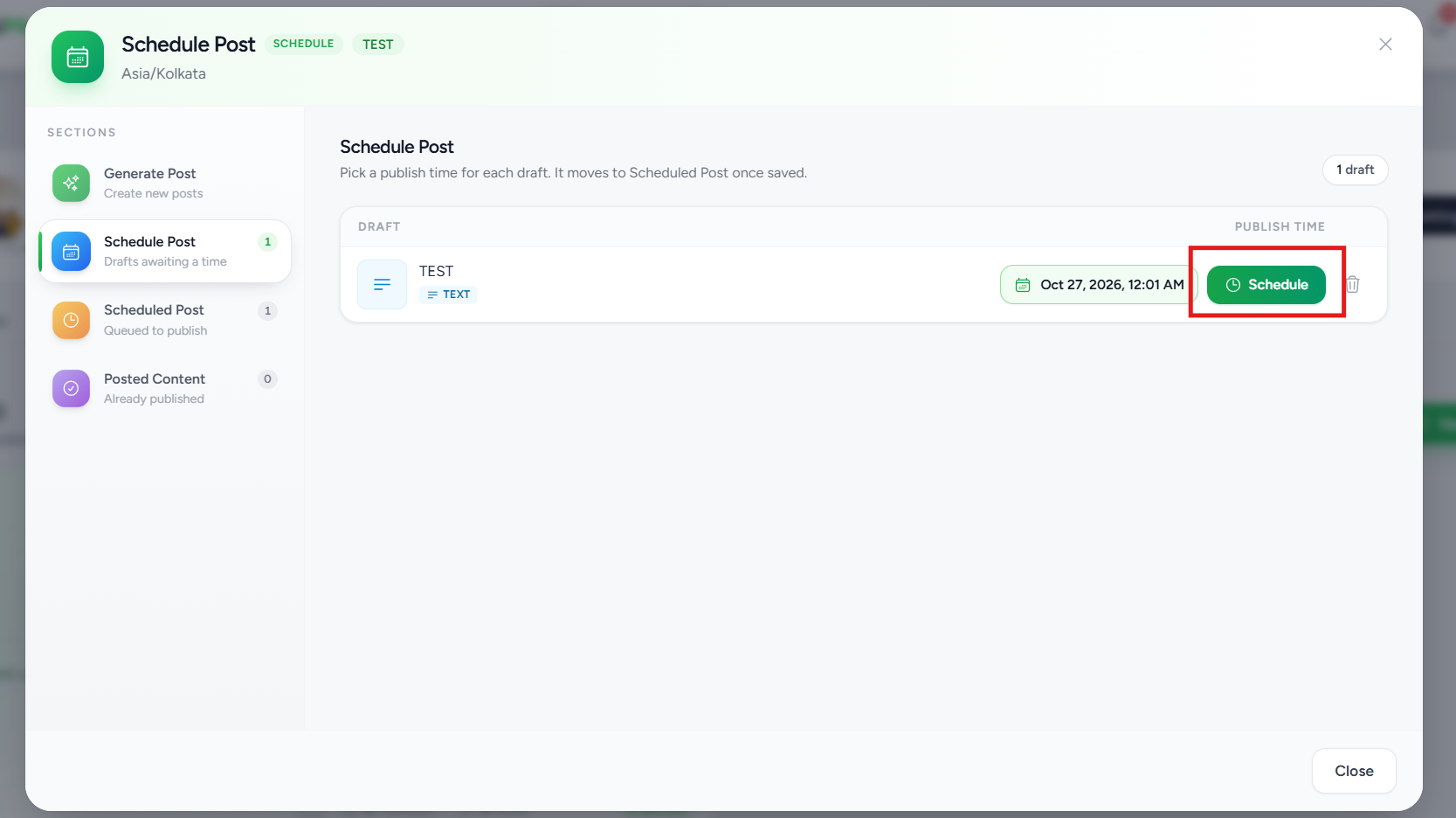Screen dimensions: 1456x818
Task: Click the PUBLISH TIME column header
Action: [x=1280, y=226]
